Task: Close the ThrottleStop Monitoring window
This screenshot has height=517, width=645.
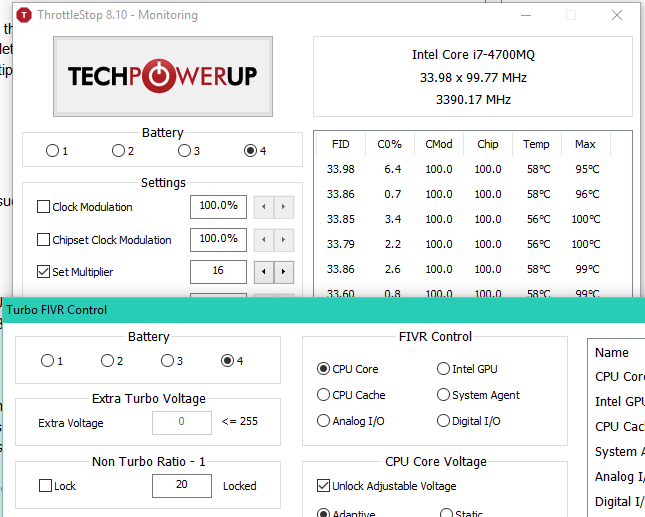Action: (617, 16)
